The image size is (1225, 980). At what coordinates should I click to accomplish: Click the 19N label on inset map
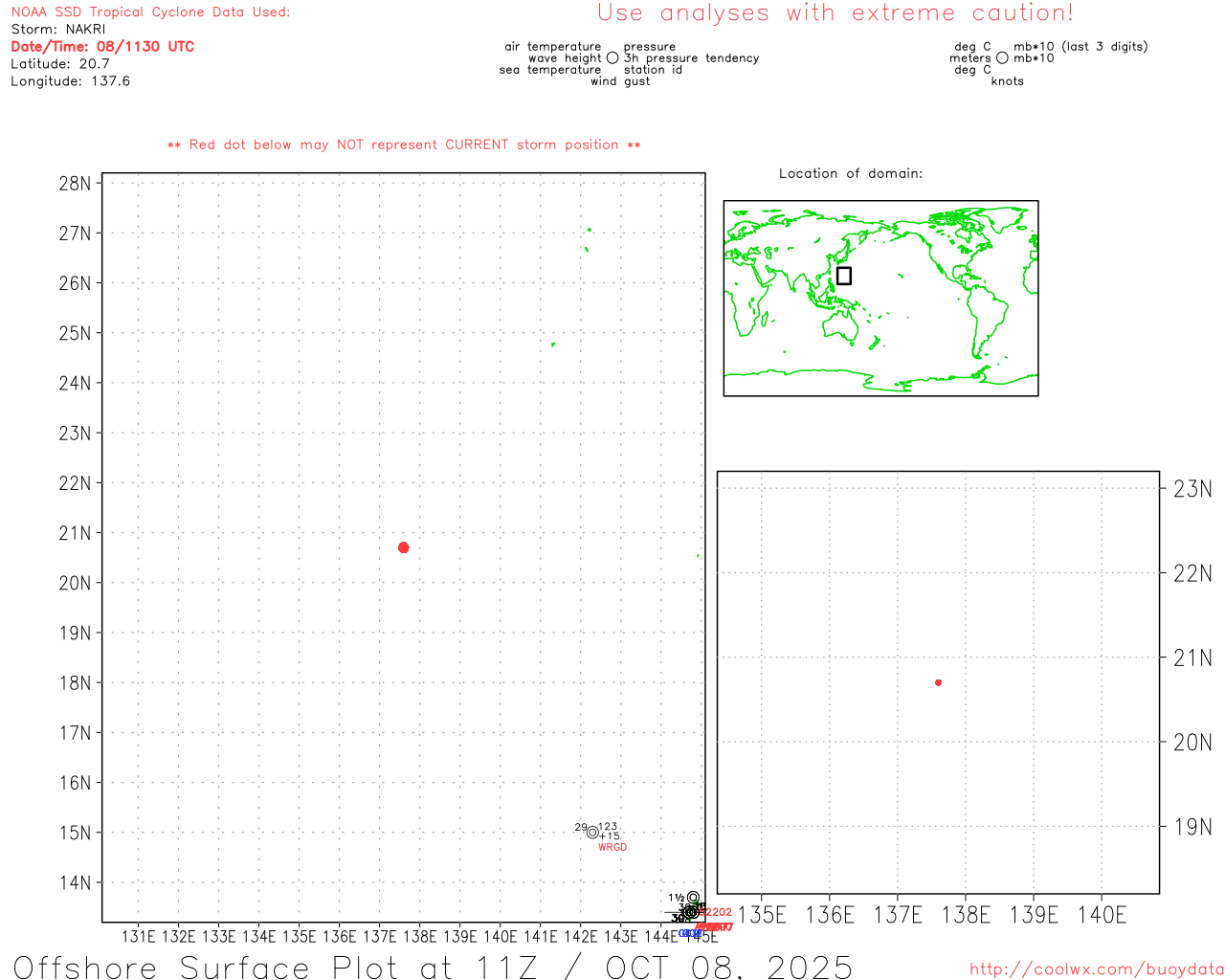[1192, 827]
